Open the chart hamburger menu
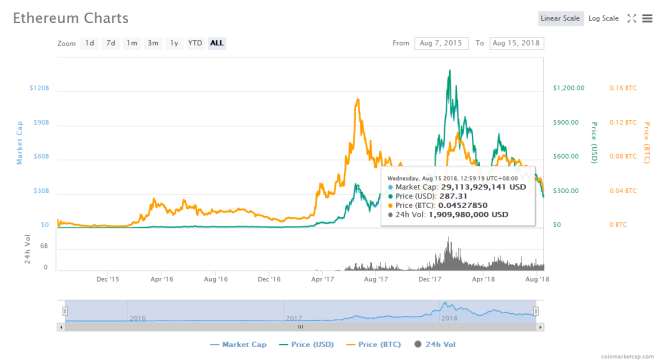Image resolution: width=670 pixels, height=363 pixels. 647,18
